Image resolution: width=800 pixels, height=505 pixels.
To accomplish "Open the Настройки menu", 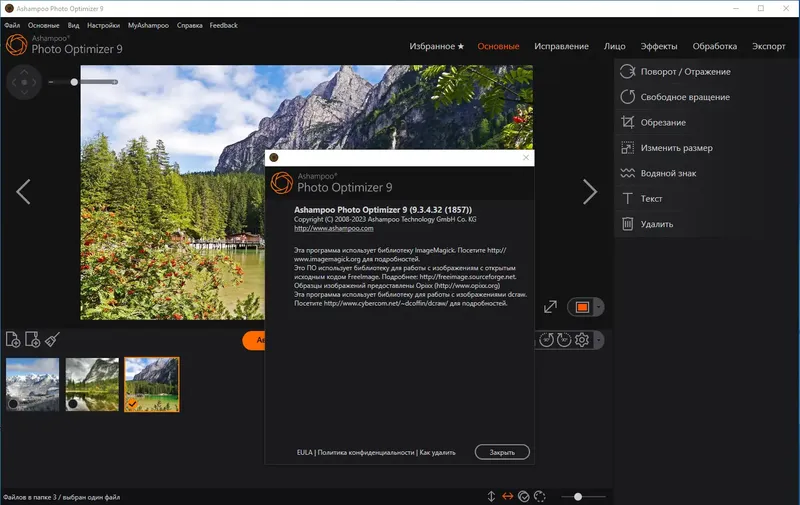I will [104, 26].
